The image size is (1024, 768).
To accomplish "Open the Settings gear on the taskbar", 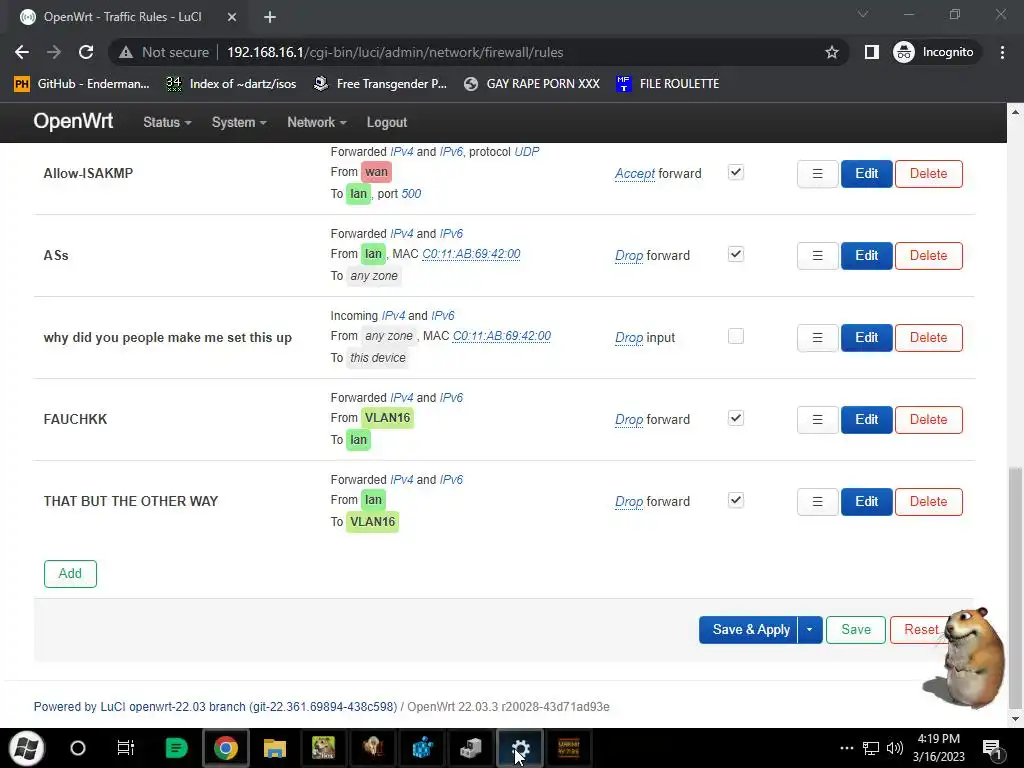I will pyautogui.click(x=520, y=748).
